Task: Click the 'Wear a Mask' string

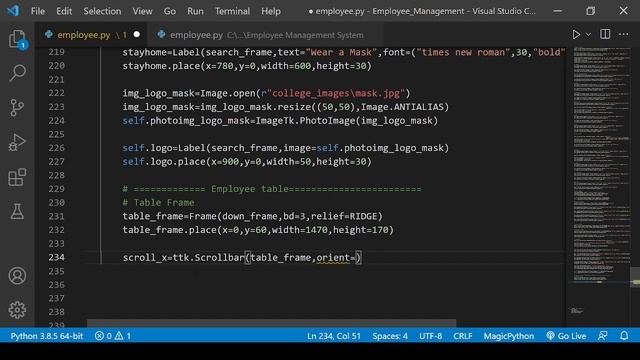Action: tap(341, 52)
